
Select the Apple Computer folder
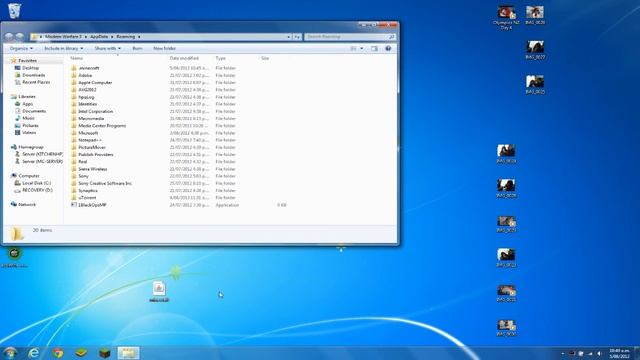pos(95,82)
